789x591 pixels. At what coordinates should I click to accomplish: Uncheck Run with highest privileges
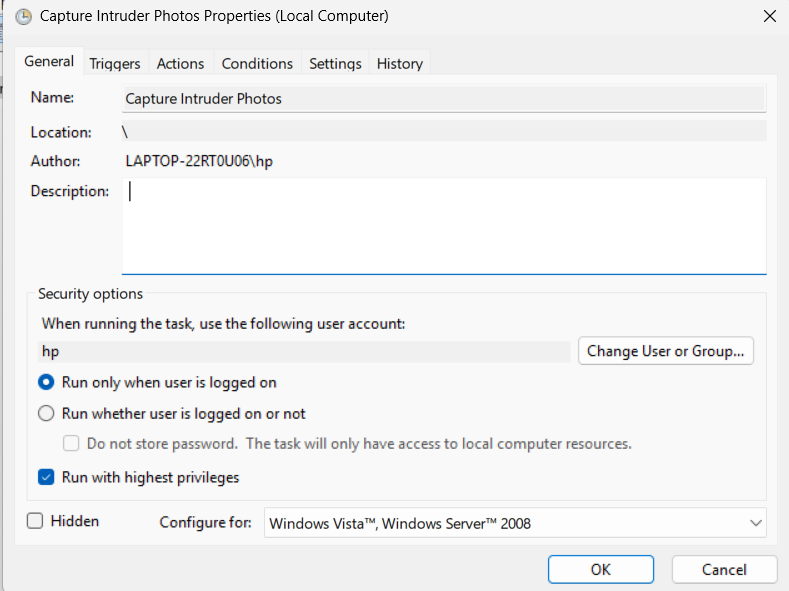tap(46, 477)
